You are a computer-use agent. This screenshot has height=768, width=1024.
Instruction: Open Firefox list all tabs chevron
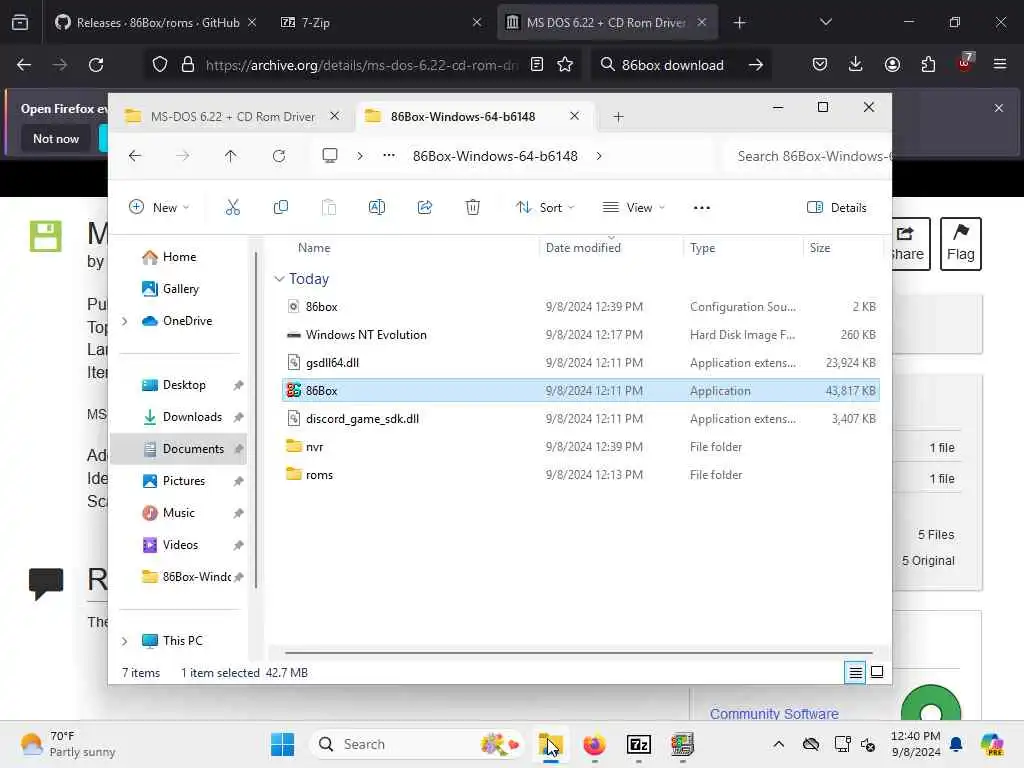pyautogui.click(x=825, y=22)
